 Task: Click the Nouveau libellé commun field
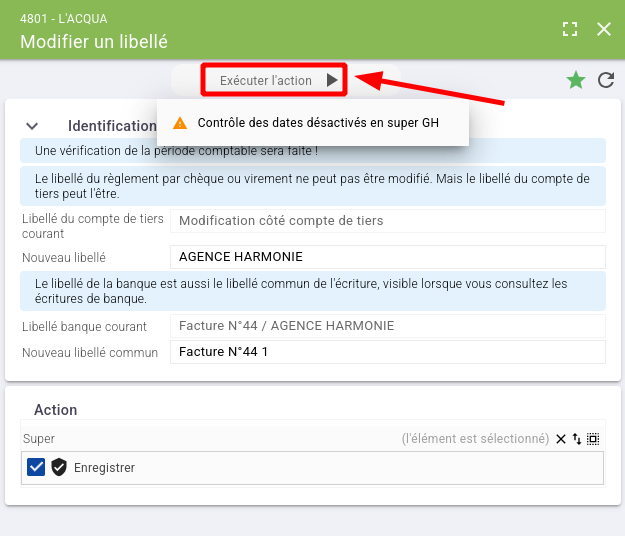tap(388, 352)
